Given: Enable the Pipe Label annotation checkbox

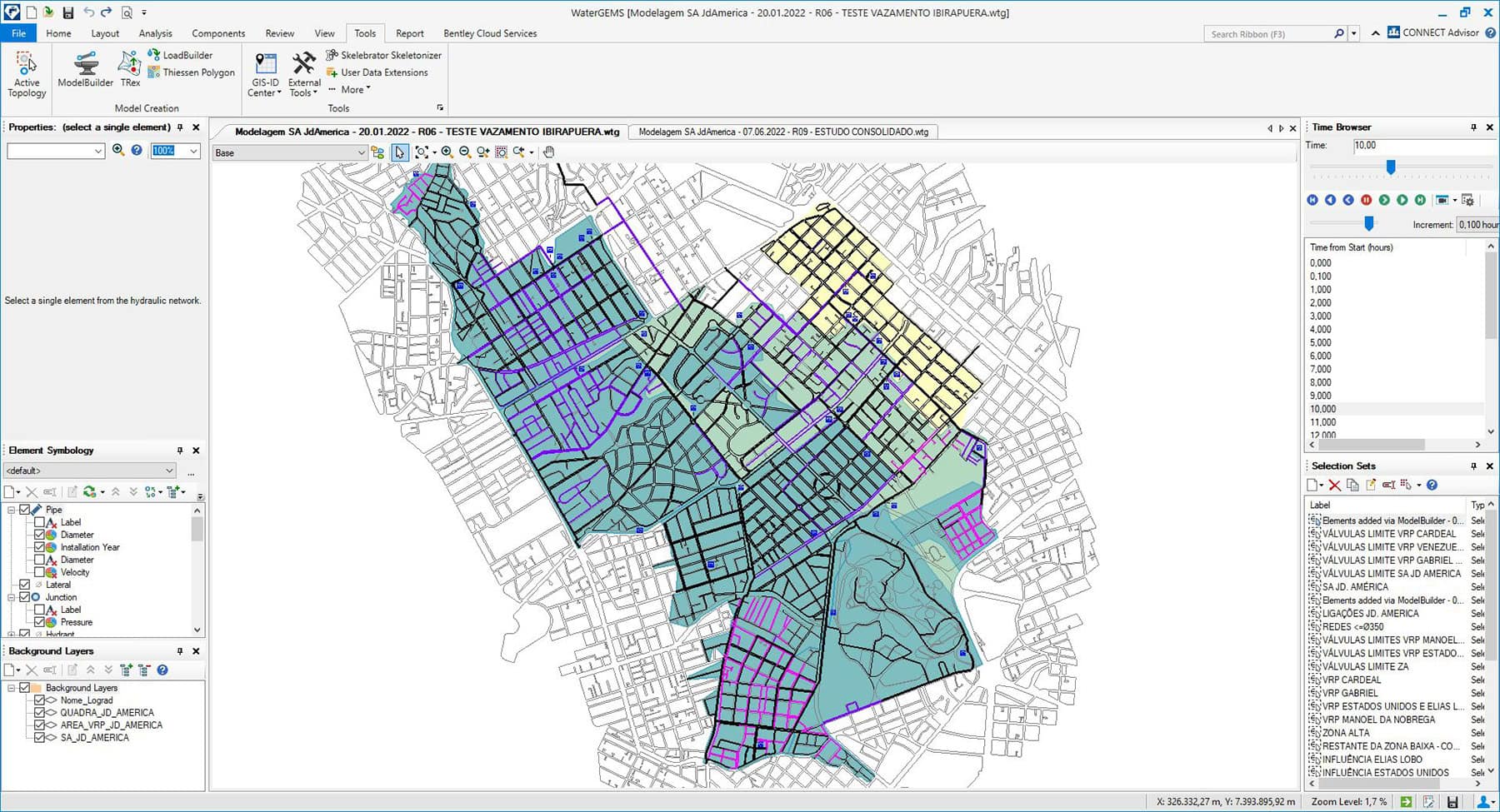Looking at the screenshot, I should [x=39, y=522].
